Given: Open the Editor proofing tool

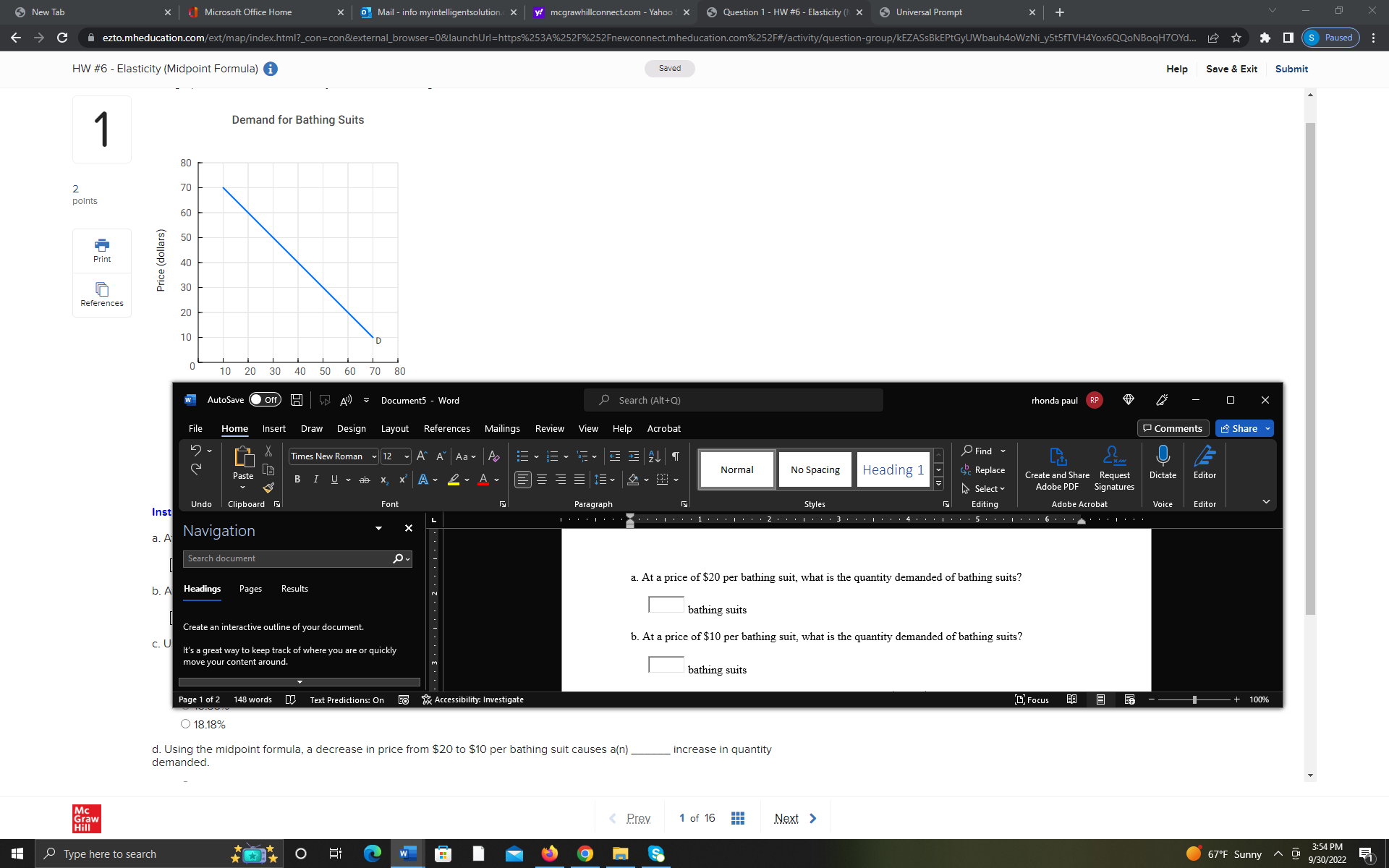Looking at the screenshot, I should coord(1205,463).
